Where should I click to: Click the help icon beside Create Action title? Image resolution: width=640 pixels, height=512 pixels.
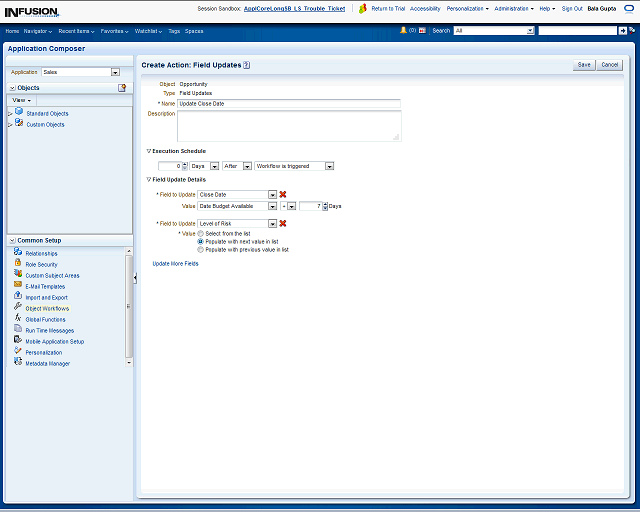pos(246,65)
